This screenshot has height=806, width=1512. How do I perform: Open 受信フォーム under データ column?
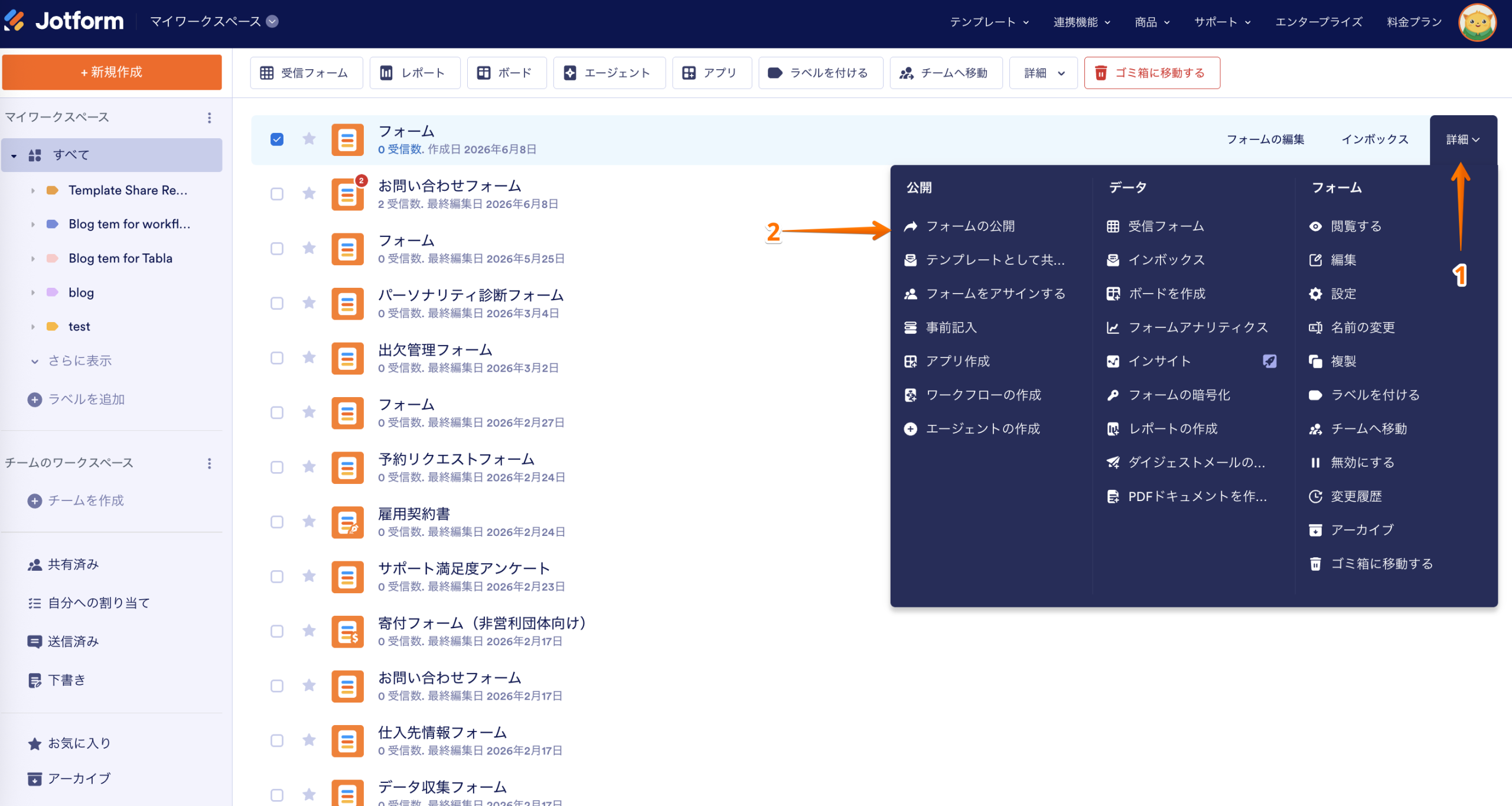1155,226
